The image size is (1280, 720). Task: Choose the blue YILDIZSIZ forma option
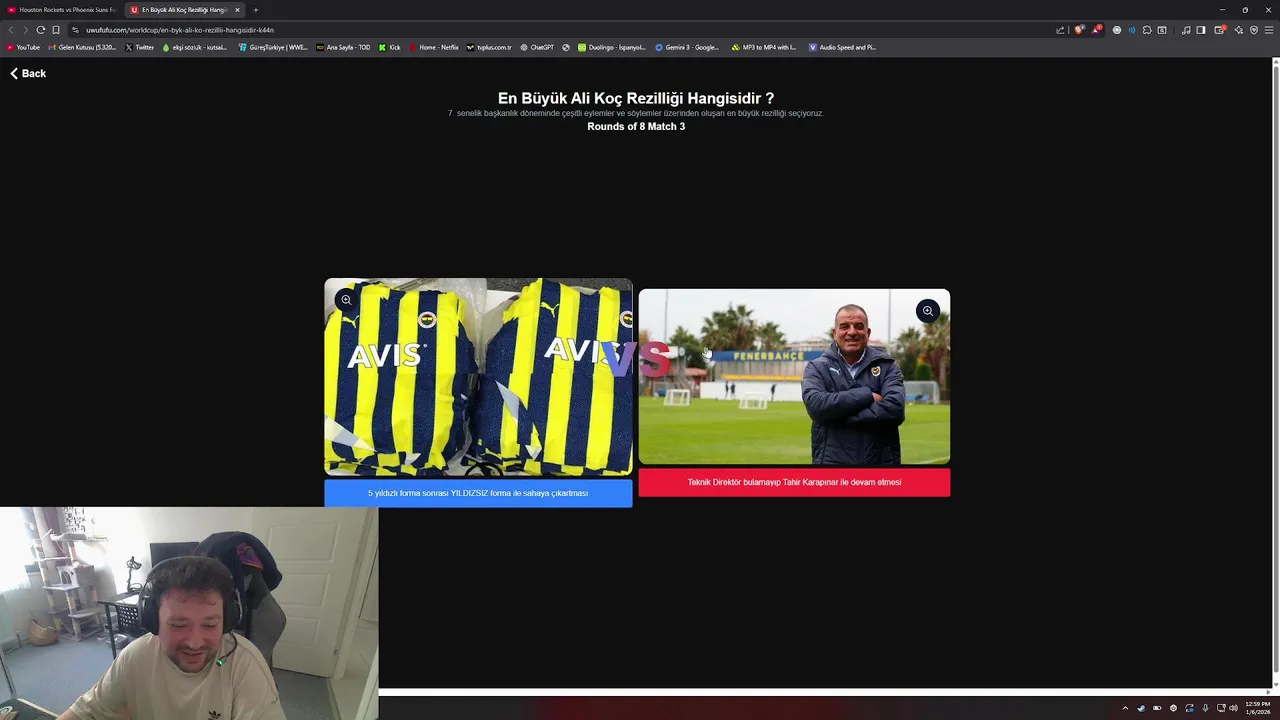tap(478, 493)
